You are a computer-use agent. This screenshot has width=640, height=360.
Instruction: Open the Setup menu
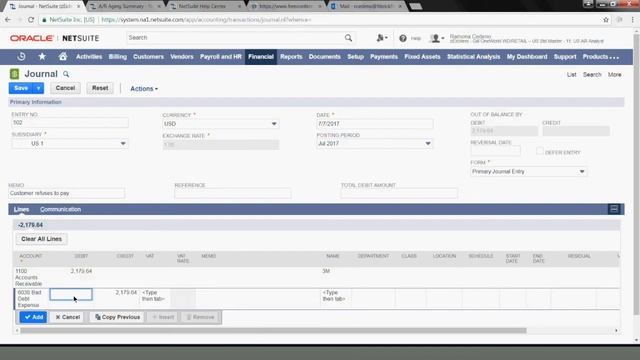pos(356,57)
